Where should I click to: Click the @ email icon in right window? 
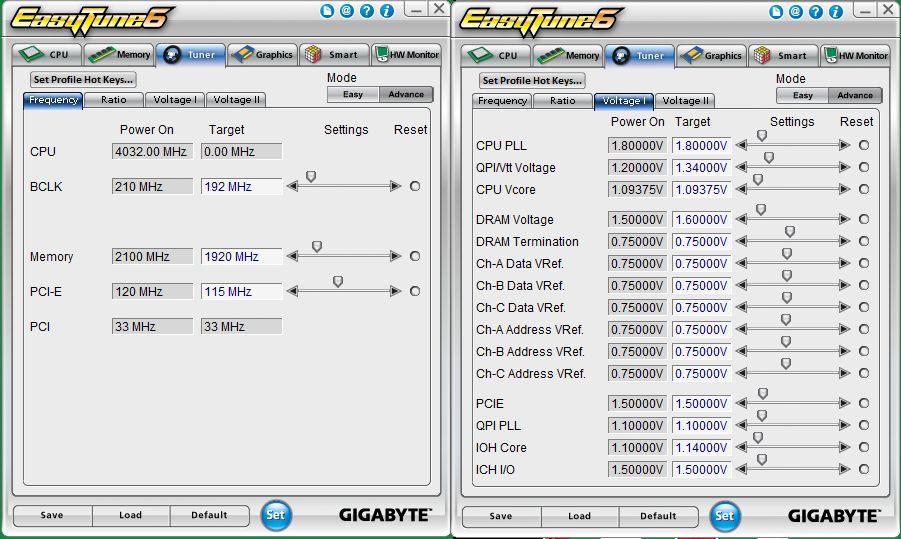coord(795,12)
